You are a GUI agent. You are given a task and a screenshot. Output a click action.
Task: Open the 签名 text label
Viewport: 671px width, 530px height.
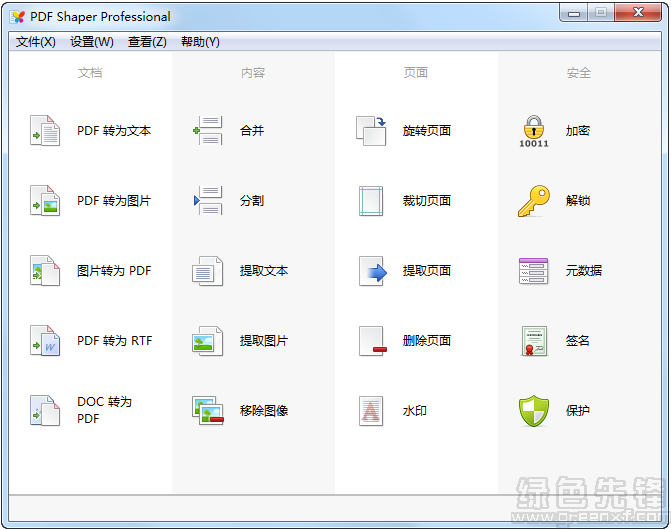[578, 341]
